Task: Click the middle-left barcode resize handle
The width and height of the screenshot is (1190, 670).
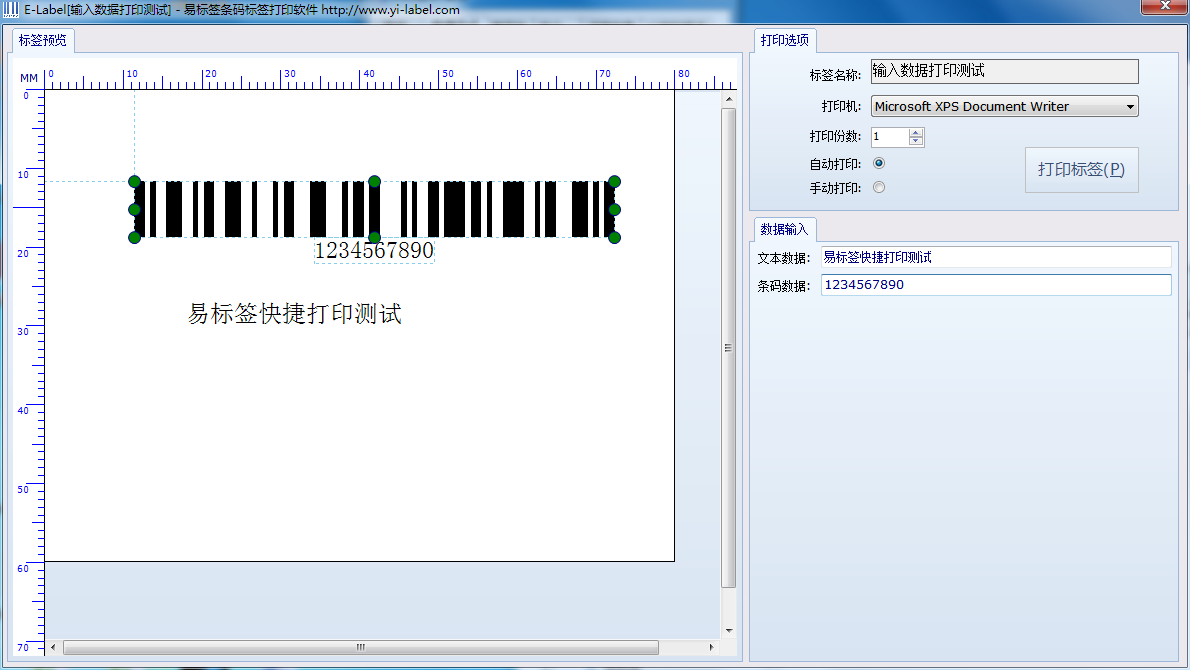Action: (134, 209)
